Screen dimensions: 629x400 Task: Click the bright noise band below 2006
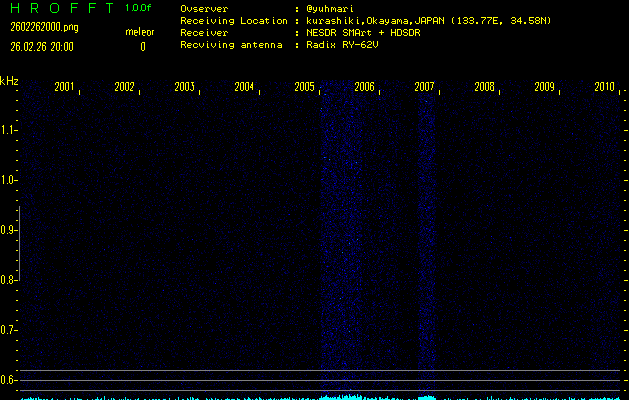click(340, 240)
